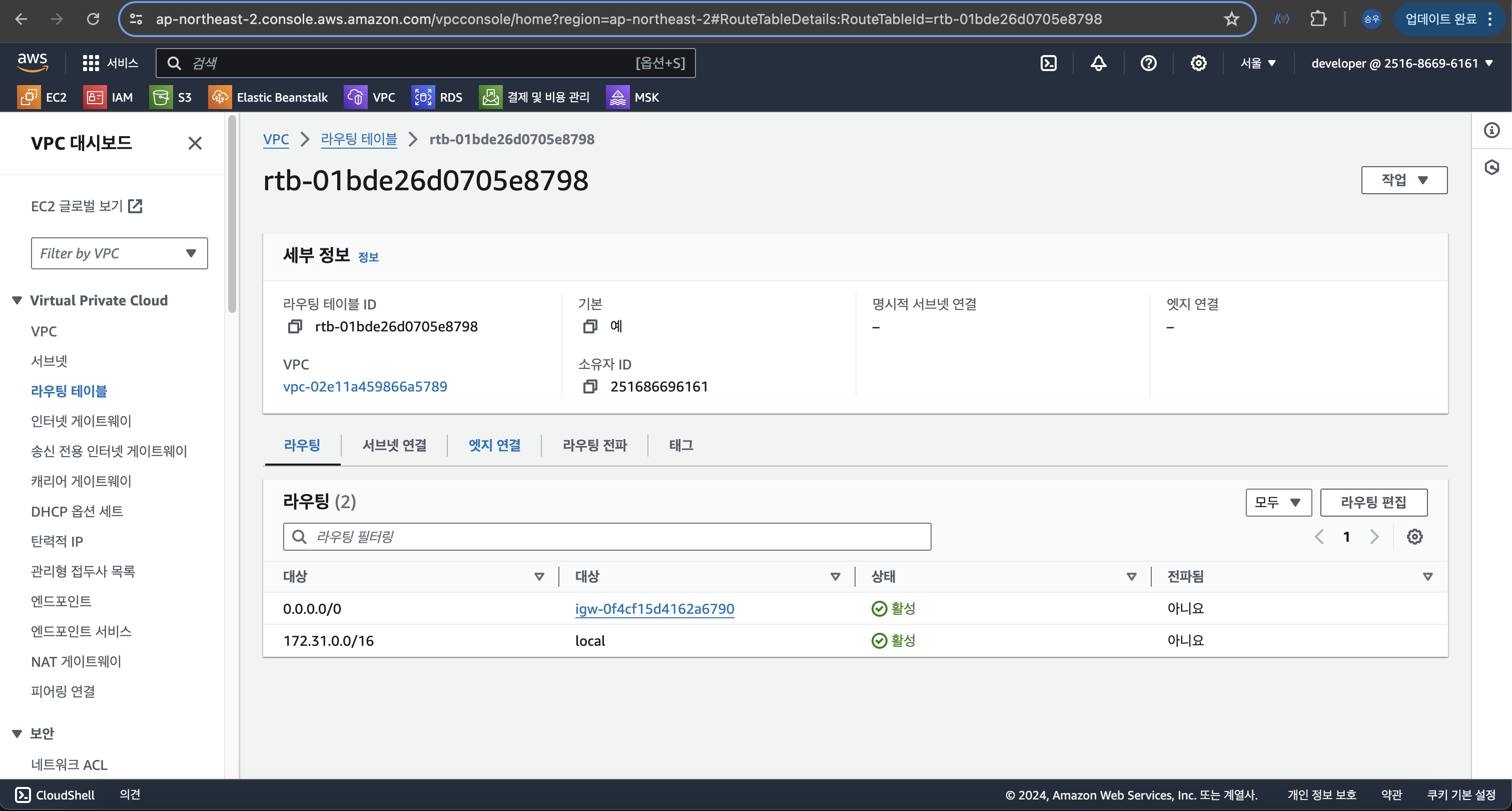Click the notifications bell icon

[x=1098, y=63]
